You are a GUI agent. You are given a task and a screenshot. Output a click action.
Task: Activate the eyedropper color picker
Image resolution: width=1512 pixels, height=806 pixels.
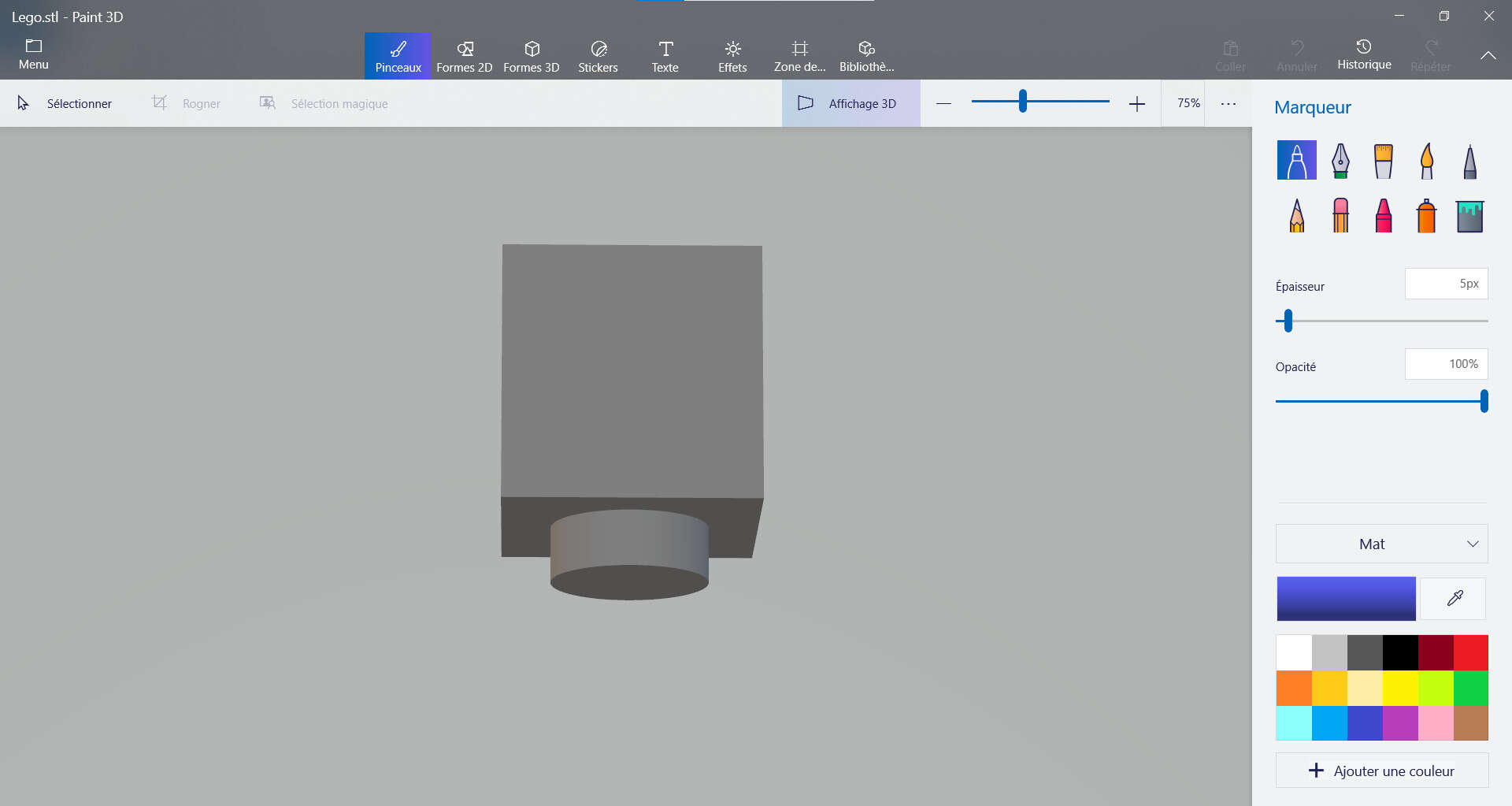(x=1455, y=599)
